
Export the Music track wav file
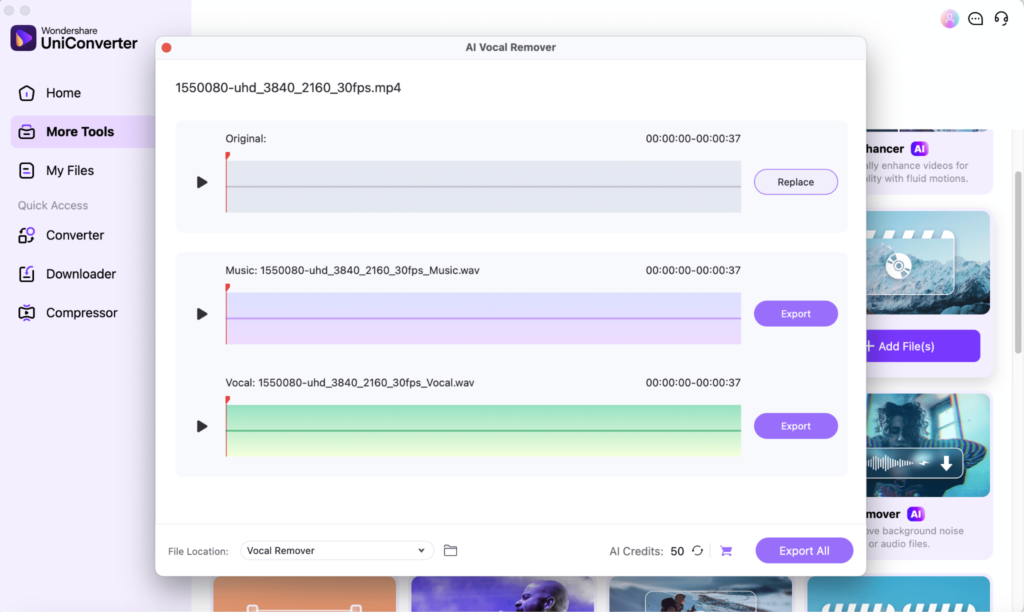coord(795,313)
